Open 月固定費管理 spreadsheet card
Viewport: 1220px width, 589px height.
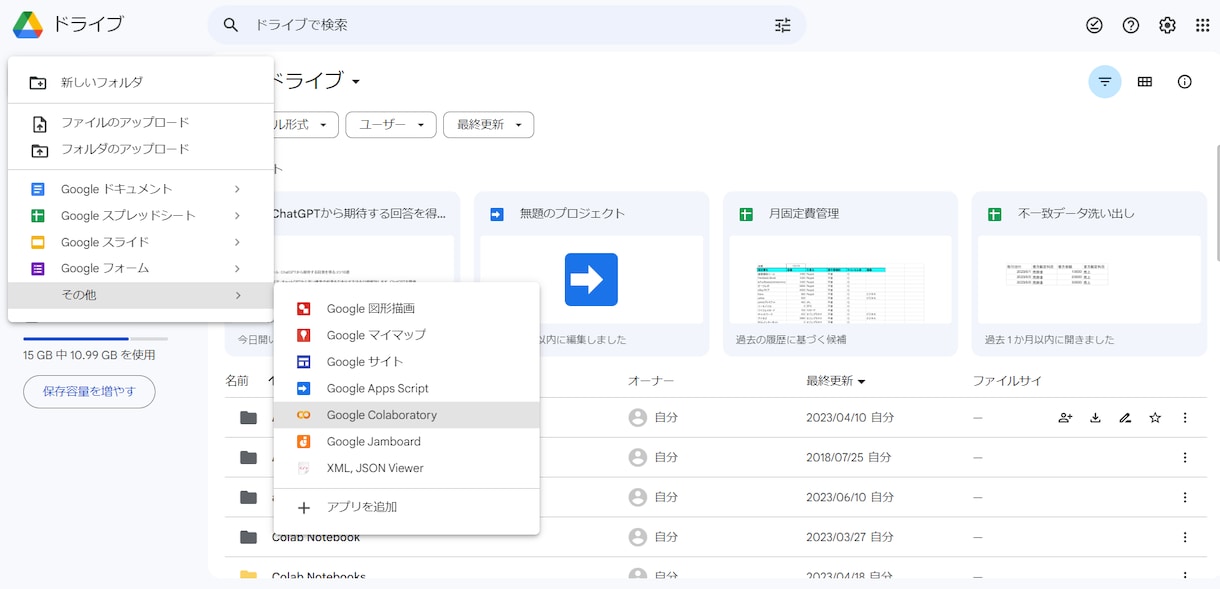click(x=840, y=273)
